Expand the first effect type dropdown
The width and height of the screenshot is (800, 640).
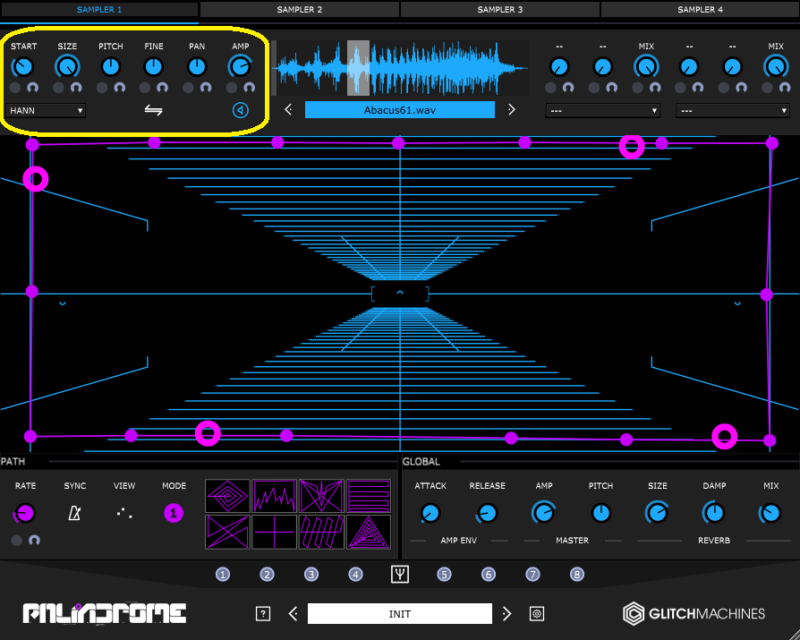click(x=602, y=110)
